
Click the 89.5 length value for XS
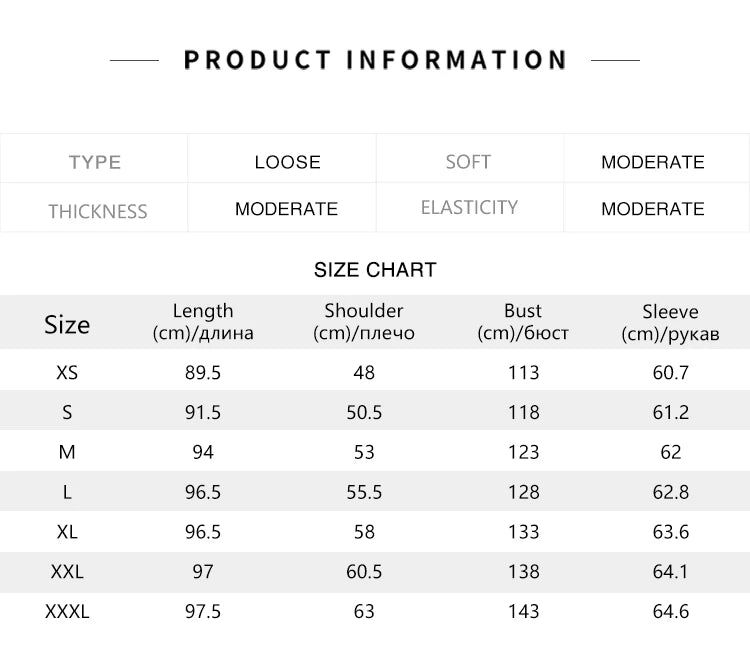click(x=203, y=372)
